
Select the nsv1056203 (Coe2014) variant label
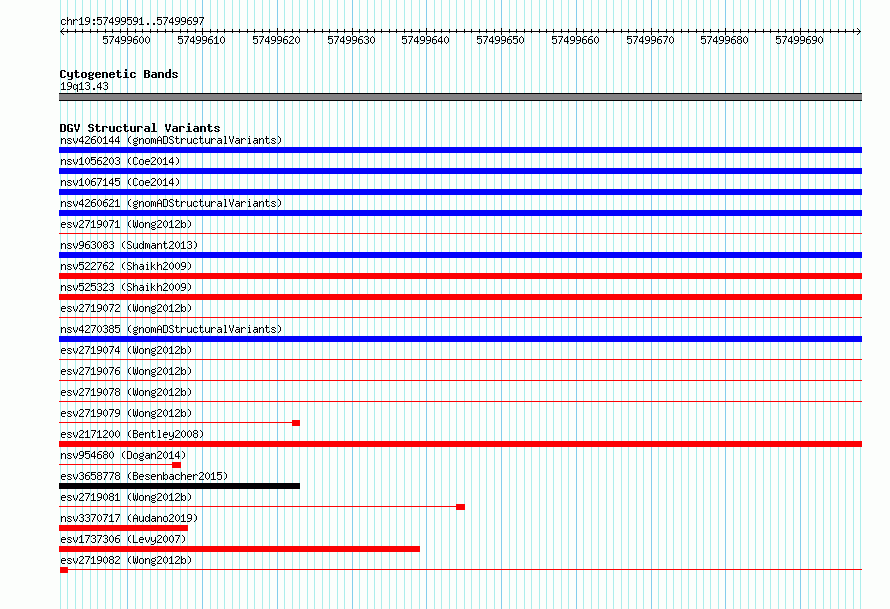pos(120,161)
